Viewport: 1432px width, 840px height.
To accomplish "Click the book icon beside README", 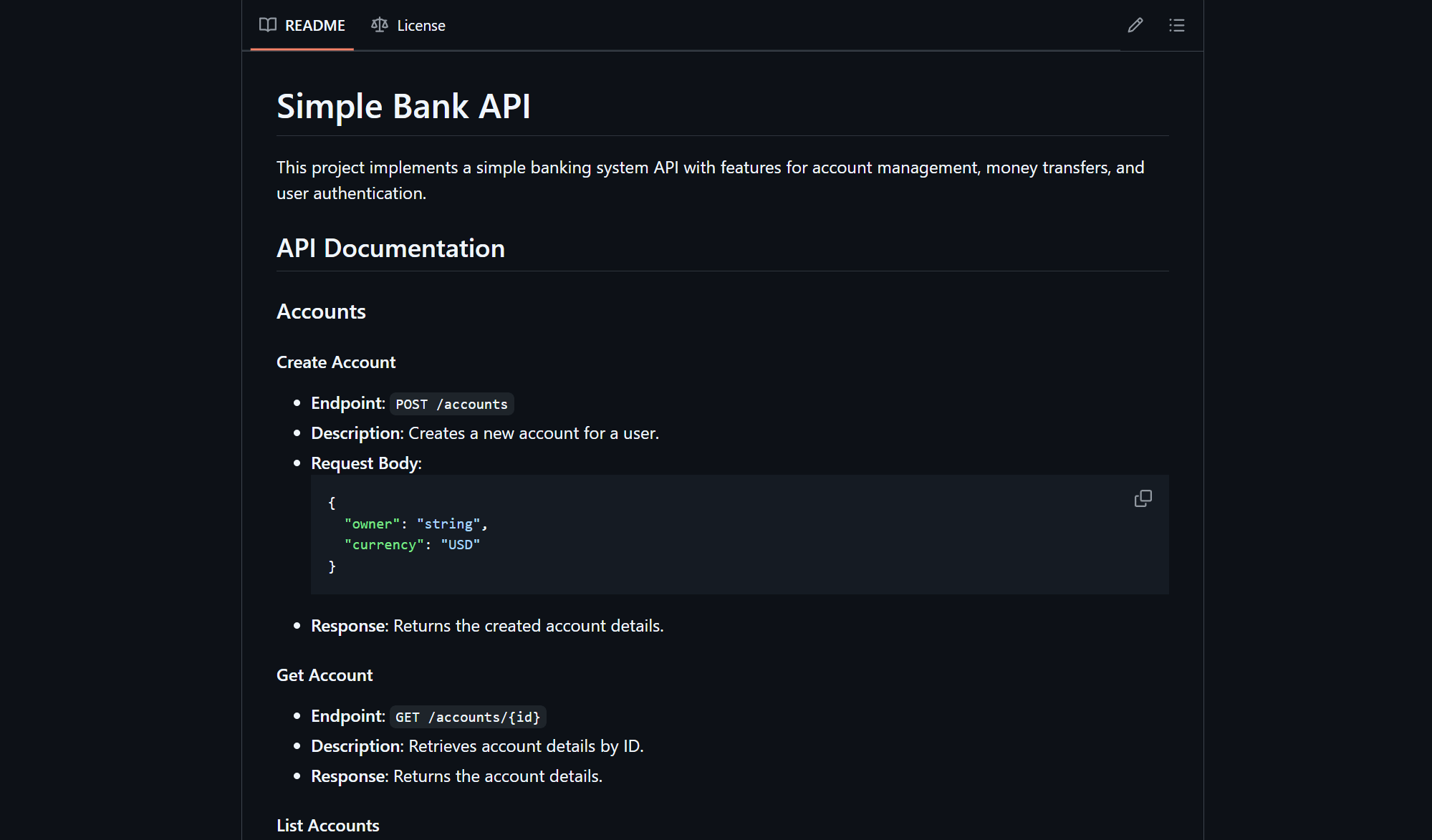I will [x=268, y=25].
